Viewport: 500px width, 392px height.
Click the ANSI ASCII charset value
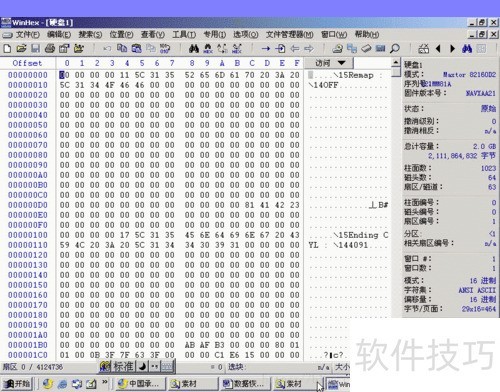coord(477,290)
